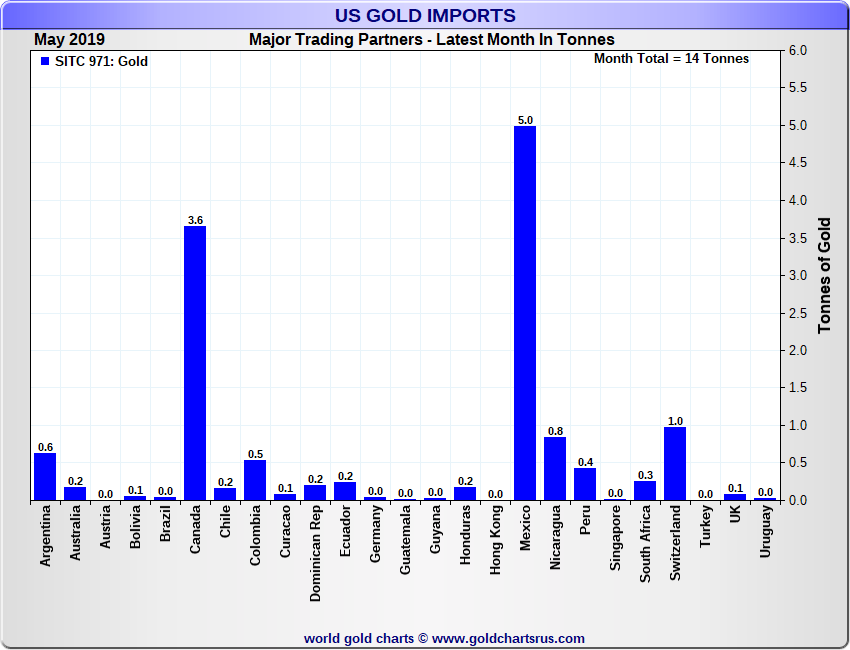Screen dimensions: 850x650
Task: Click the Canada axis label
Action: [x=195, y=529]
